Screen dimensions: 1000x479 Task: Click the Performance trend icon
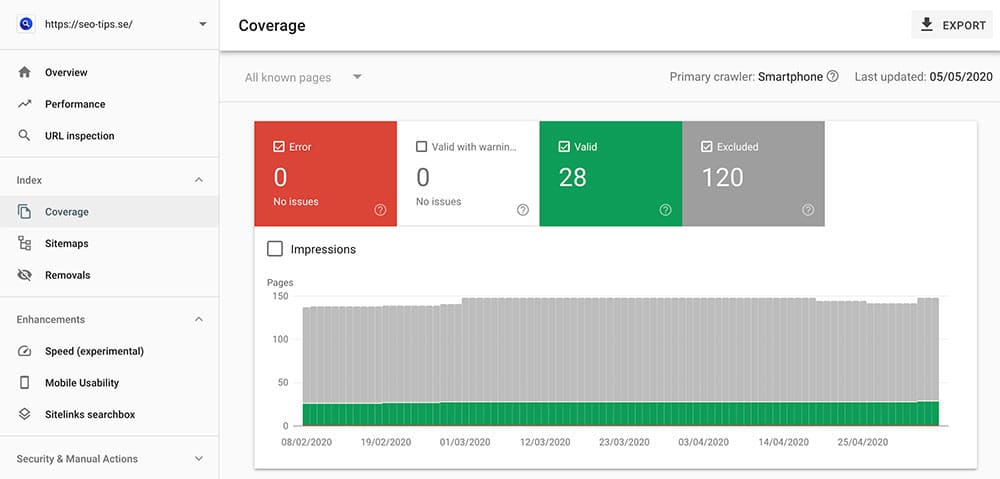tap(24, 104)
